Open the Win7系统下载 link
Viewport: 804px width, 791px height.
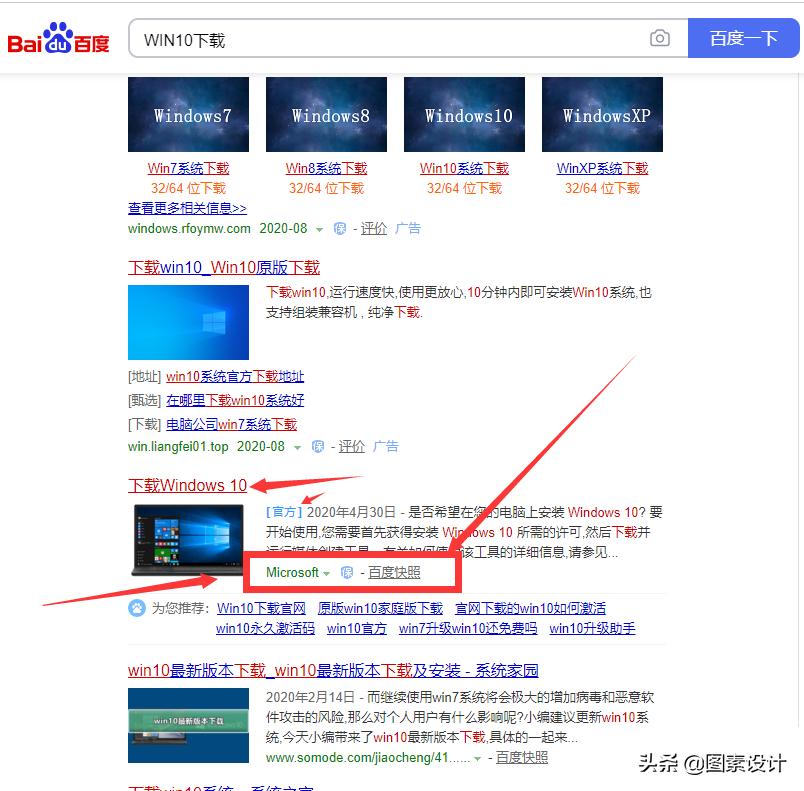point(188,168)
